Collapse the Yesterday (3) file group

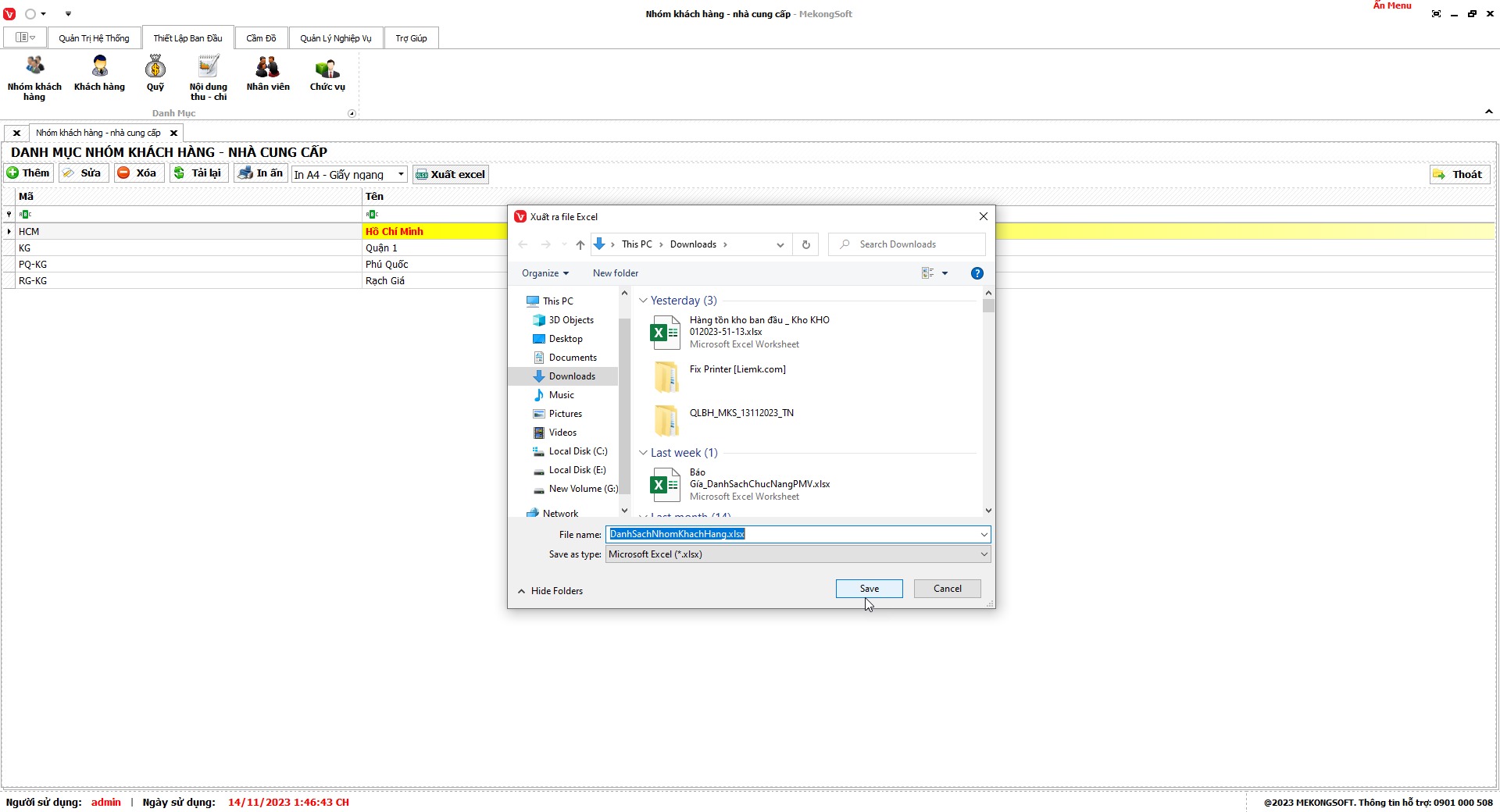643,301
